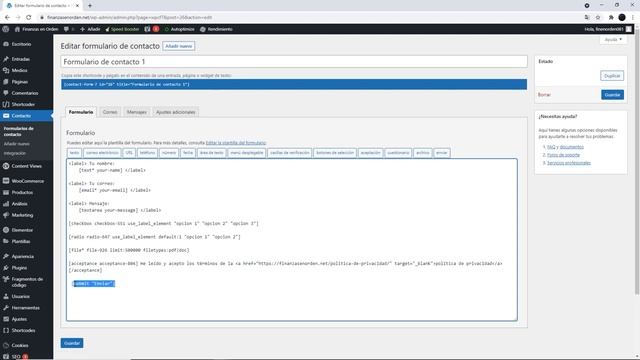Screen dimensions: 640x360
Task: Open the WordPress logo menu
Action: pyautogui.click(x=6, y=29)
